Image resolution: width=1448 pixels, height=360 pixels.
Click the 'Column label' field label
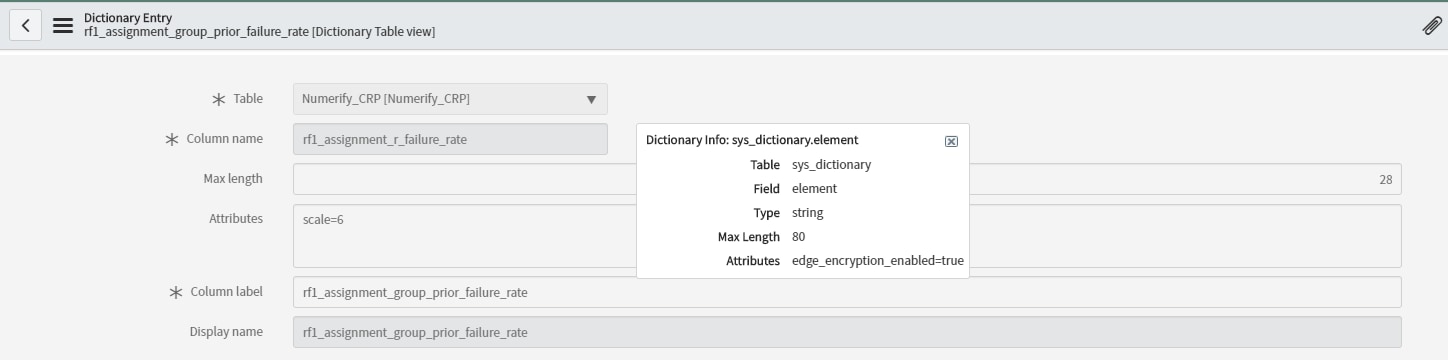tap(227, 292)
